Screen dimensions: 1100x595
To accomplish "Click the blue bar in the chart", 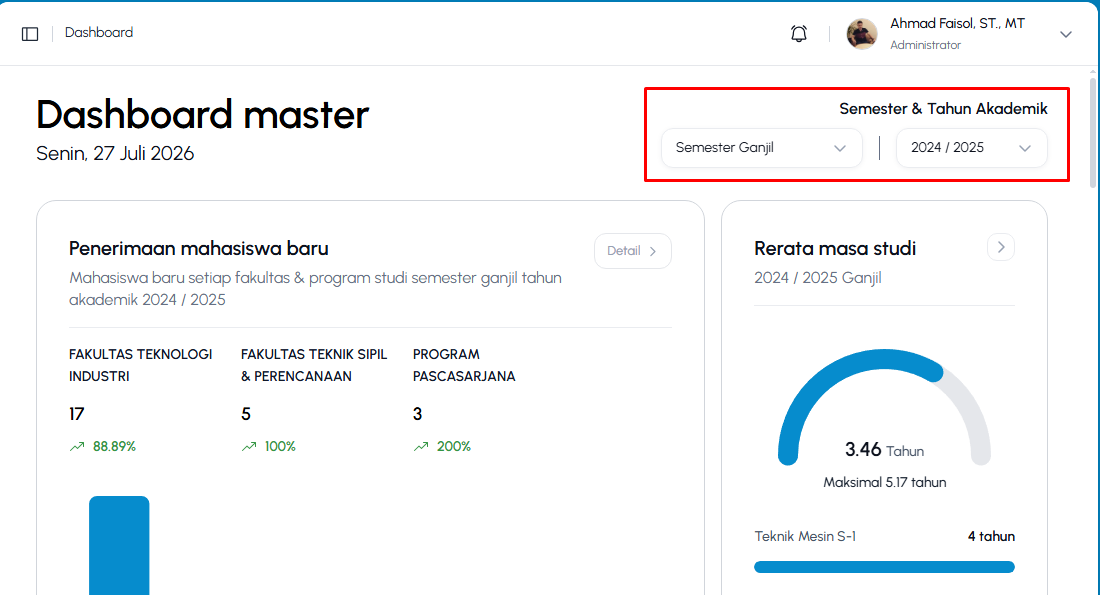I will point(119,545).
